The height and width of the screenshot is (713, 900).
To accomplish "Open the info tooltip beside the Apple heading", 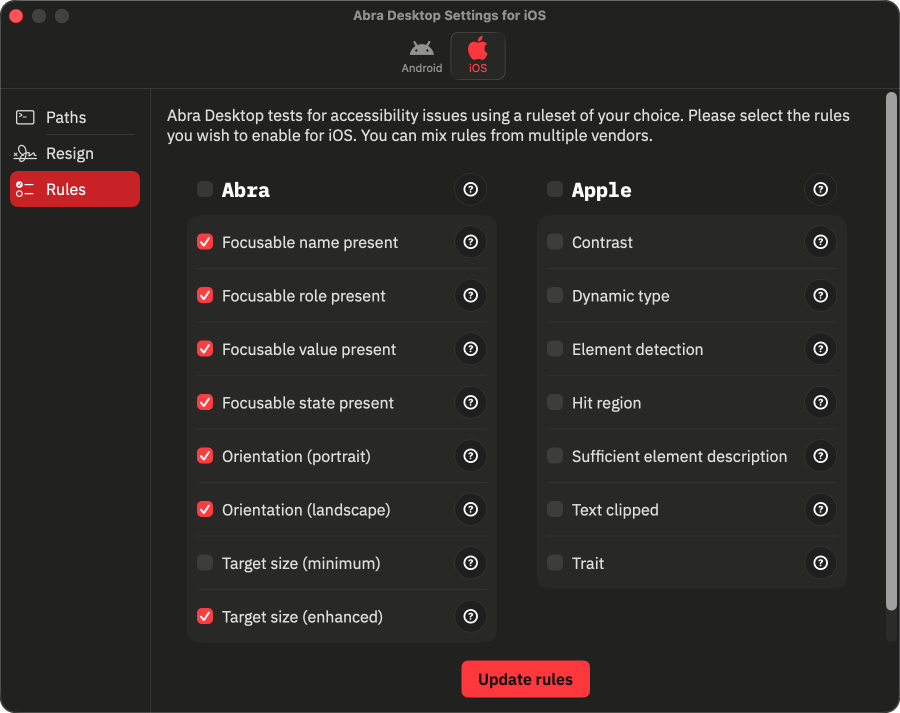I will pos(820,189).
